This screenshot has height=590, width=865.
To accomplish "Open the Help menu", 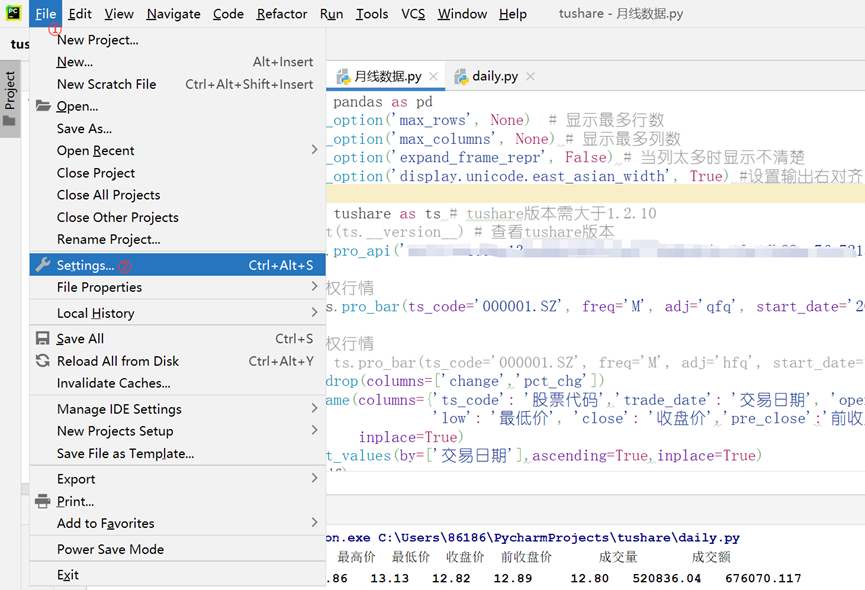I will [513, 14].
